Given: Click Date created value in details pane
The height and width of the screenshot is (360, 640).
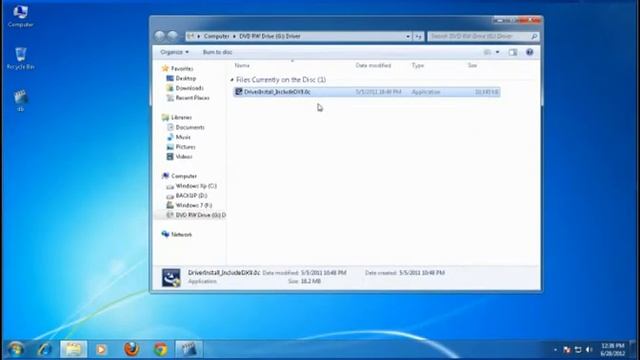Looking at the screenshot, I should click(x=422, y=273).
